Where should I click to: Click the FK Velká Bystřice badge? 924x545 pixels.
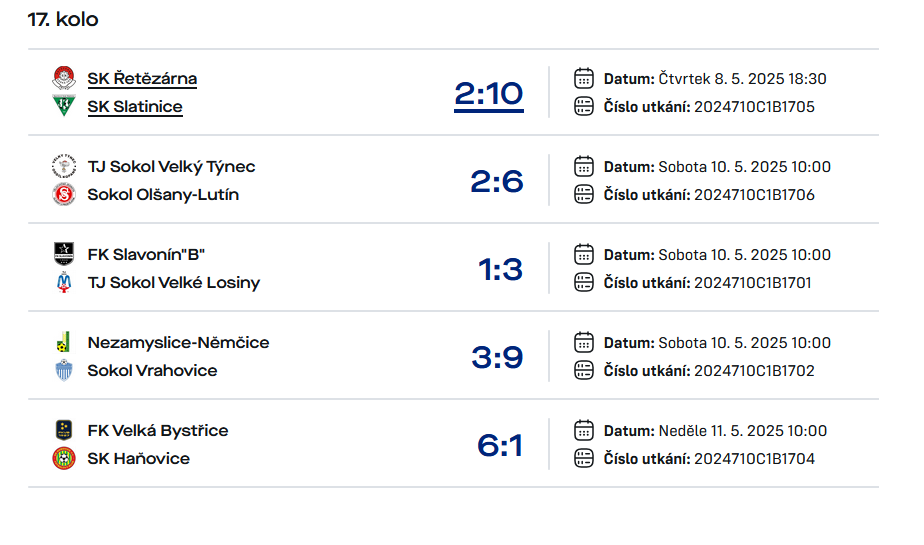[64, 430]
